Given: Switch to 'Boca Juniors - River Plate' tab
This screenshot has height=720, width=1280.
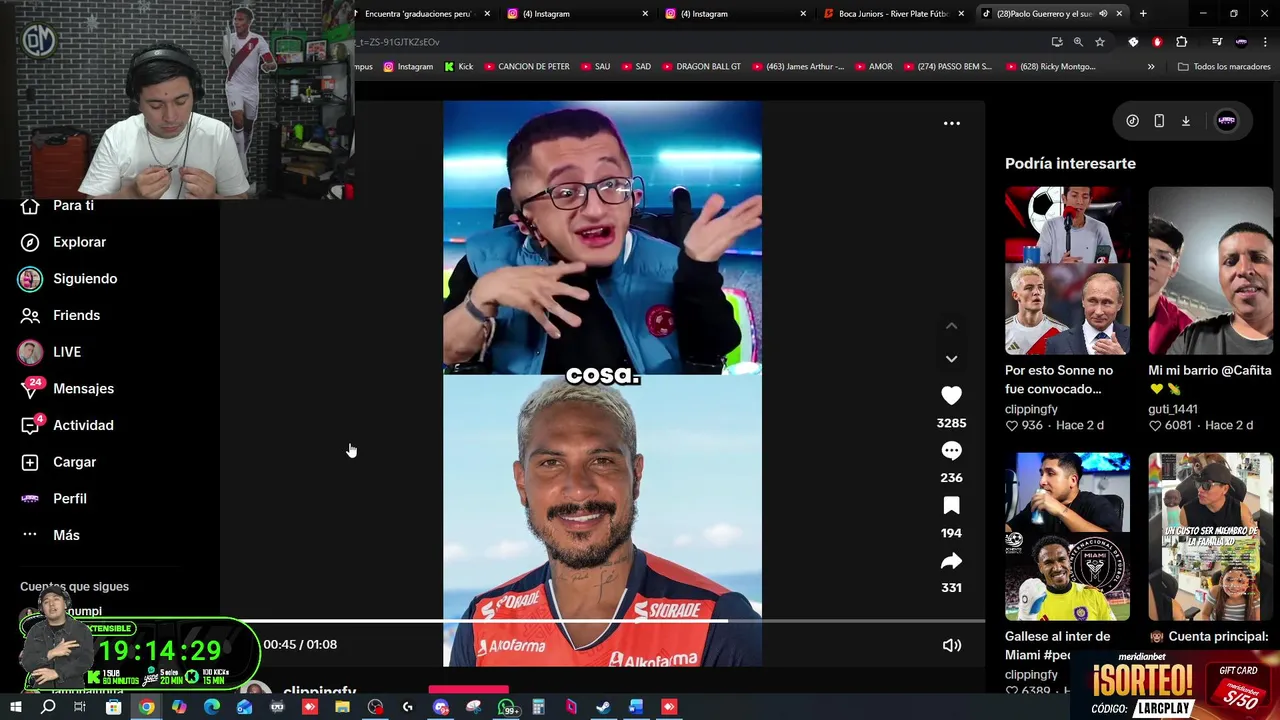Looking at the screenshot, I should [892, 14].
